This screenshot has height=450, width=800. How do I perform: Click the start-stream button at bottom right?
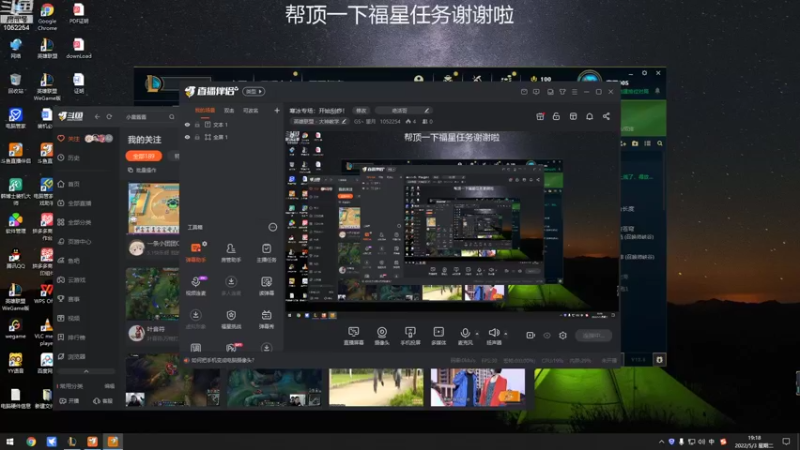click(593, 335)
